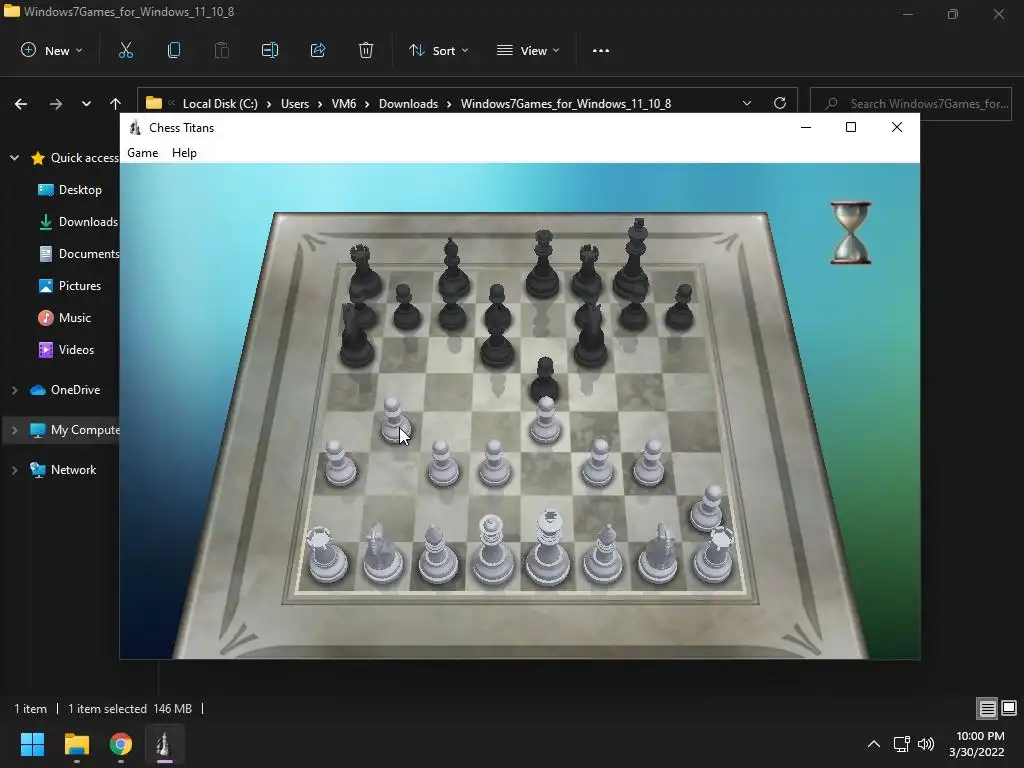Open the View dropdown in File Explorer
The width and height of the screenshot is (1024, 768).
[x=528, y=50]
